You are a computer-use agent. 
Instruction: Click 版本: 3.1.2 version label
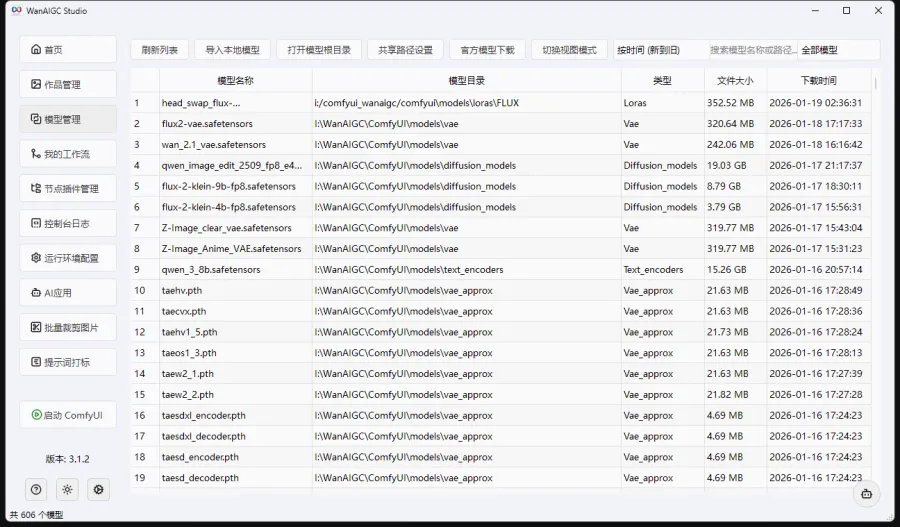click(68, 459)
